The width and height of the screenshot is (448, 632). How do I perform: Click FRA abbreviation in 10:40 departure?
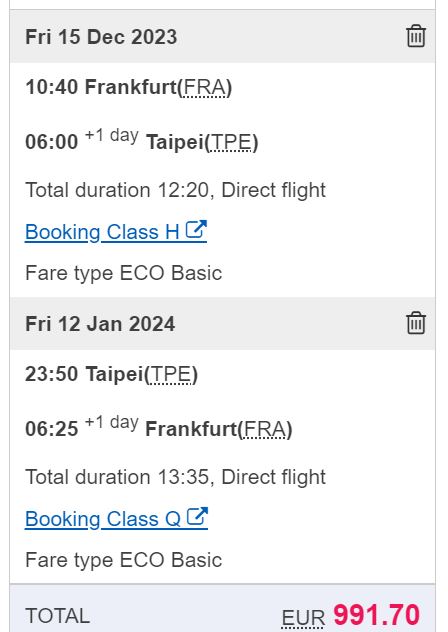(204, 87)
